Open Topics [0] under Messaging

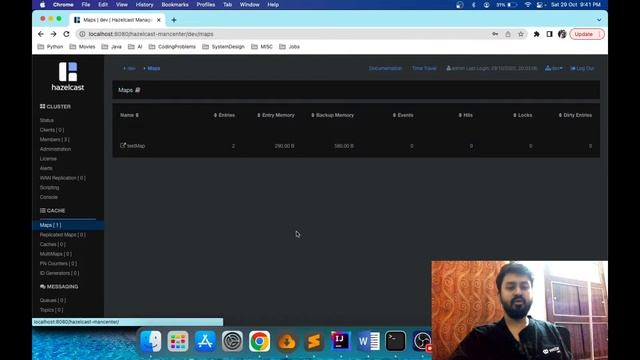pyautogui.click(x=51, y=310)
